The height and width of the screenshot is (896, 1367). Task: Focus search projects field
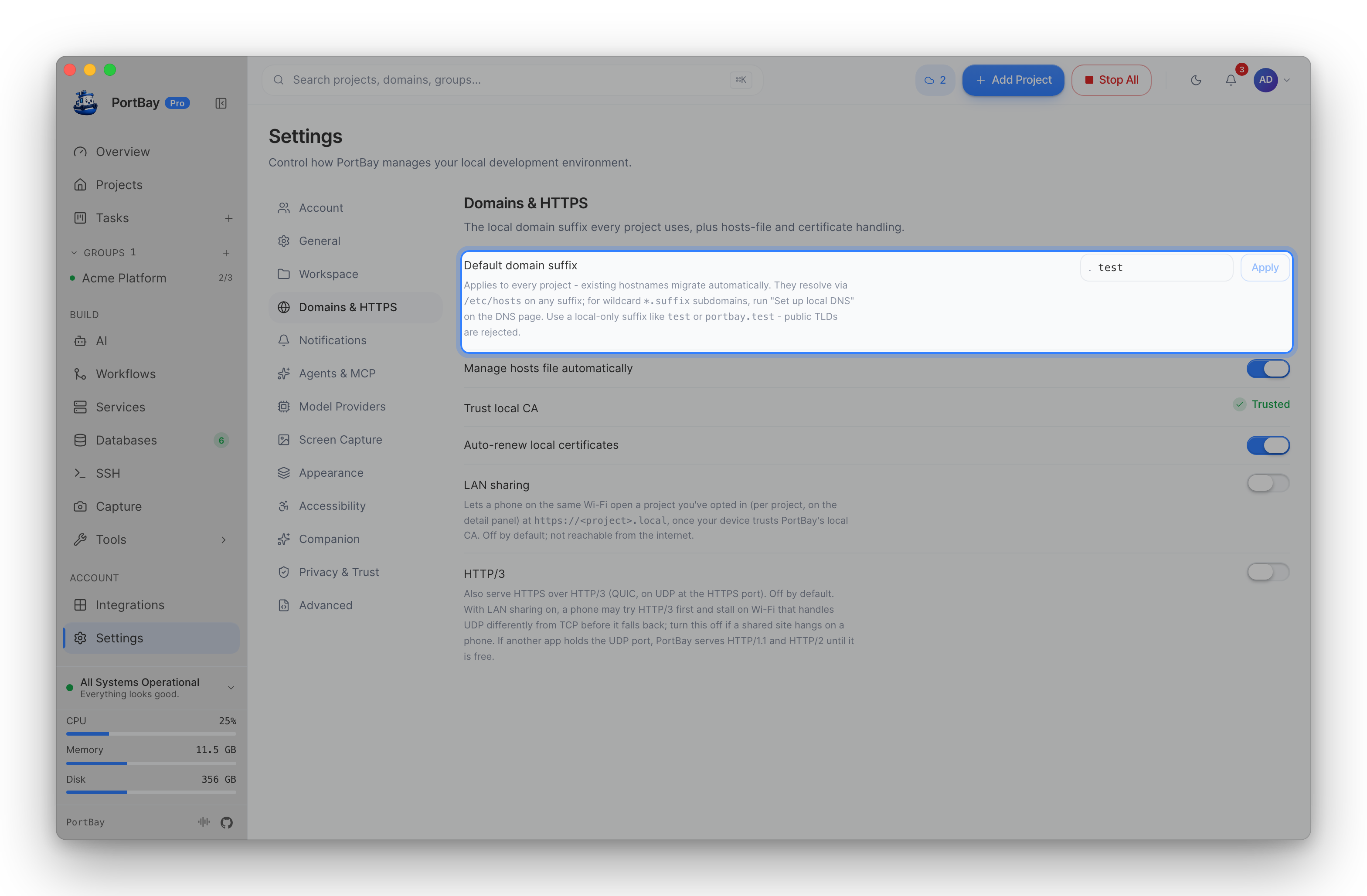[512, 80]
